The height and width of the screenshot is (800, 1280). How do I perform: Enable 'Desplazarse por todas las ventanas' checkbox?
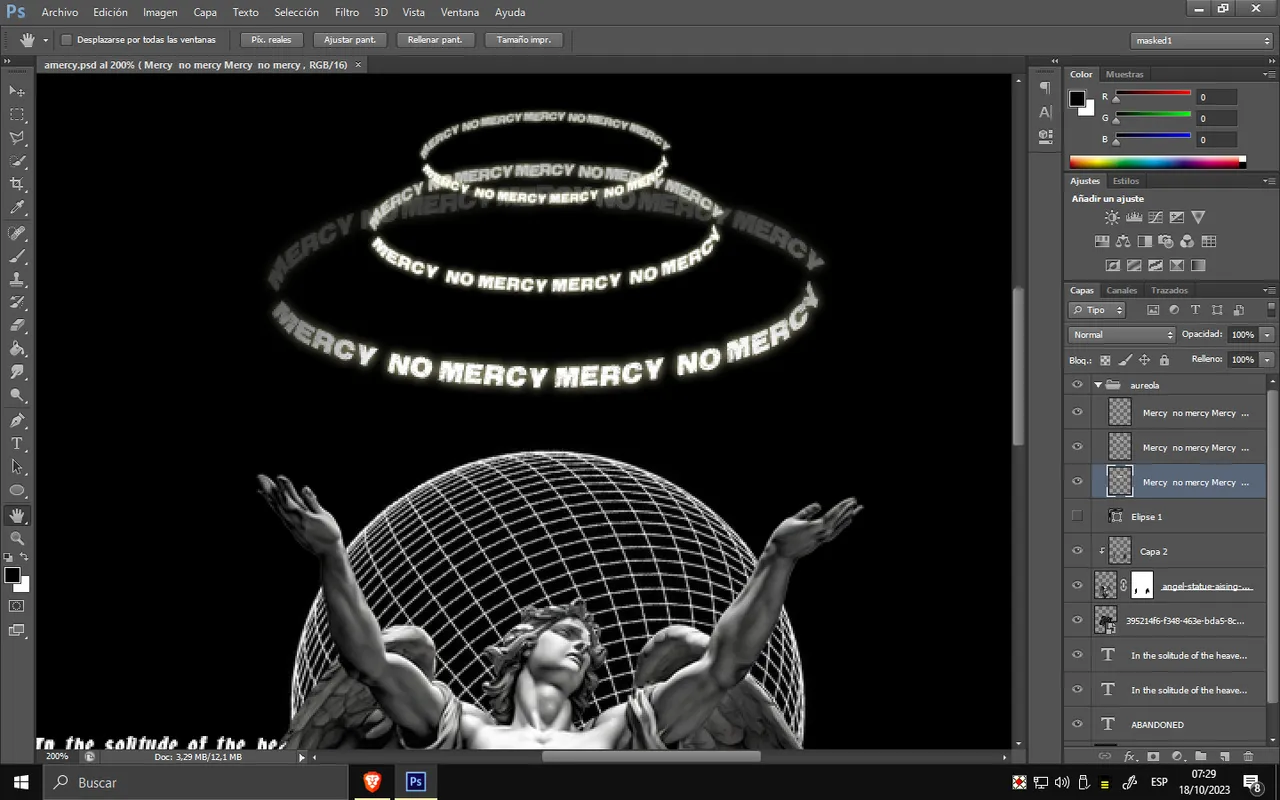coord(67,40)
